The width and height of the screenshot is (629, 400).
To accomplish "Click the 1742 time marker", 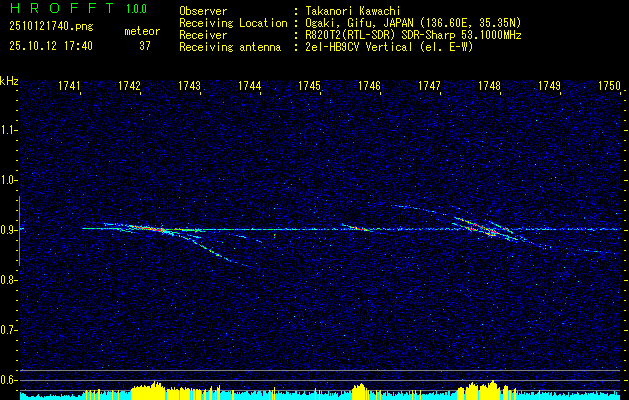I will 130,86.
